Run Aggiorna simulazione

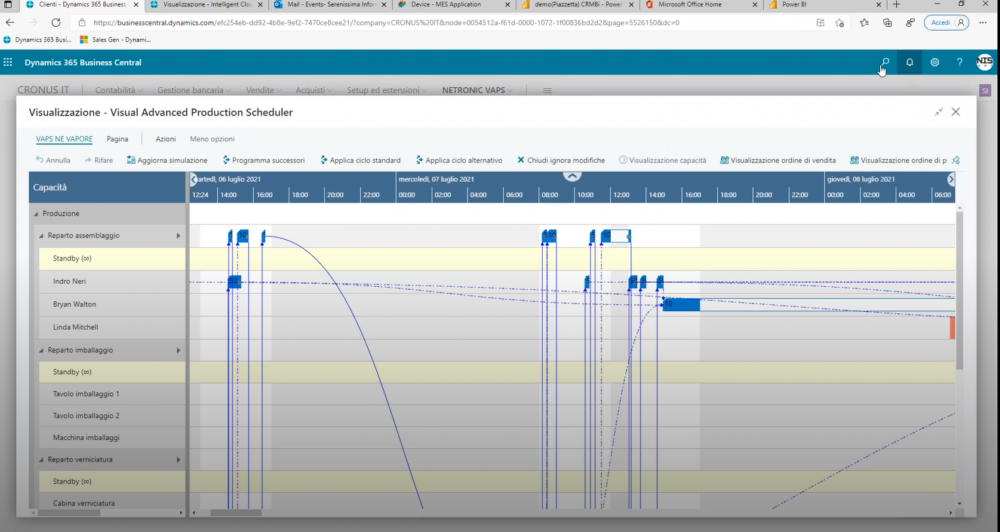point(167,160)
